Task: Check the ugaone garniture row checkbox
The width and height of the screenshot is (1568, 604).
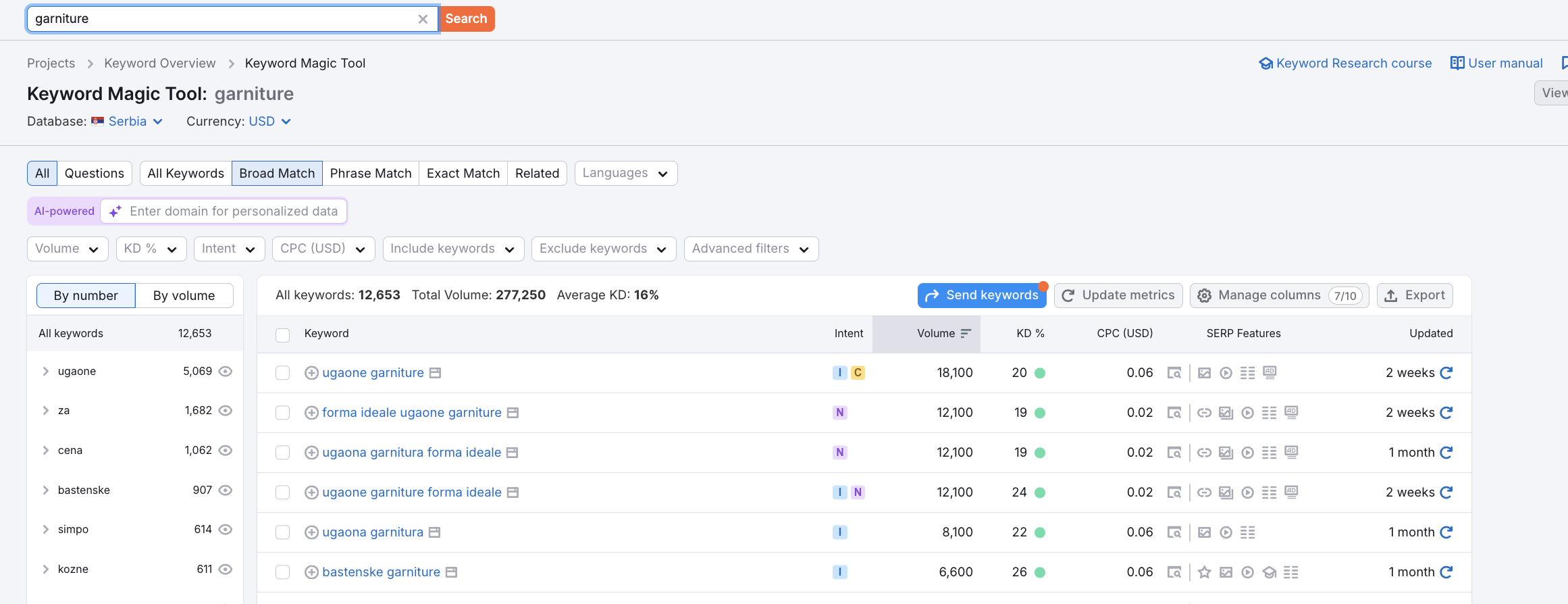Action: tap(283, 373)
